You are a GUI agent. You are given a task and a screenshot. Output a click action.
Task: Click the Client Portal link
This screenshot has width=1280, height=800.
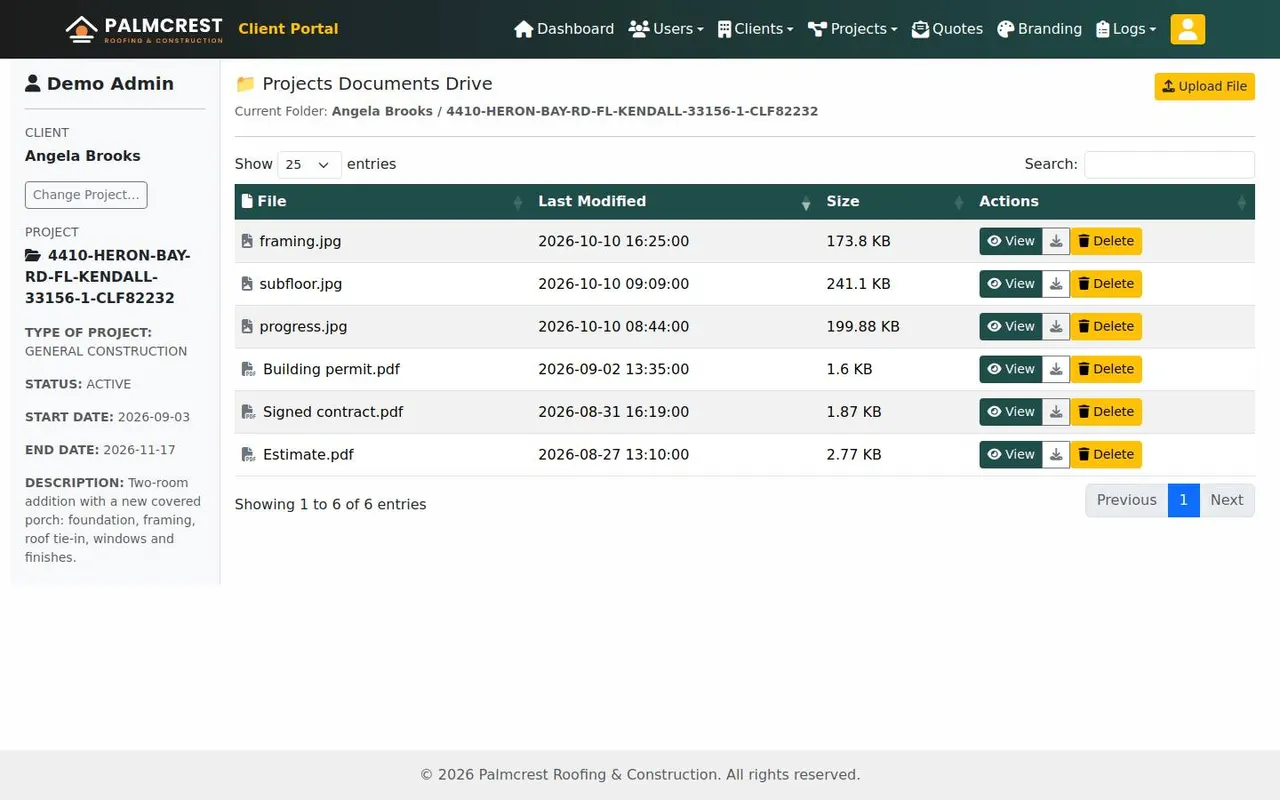288,29
